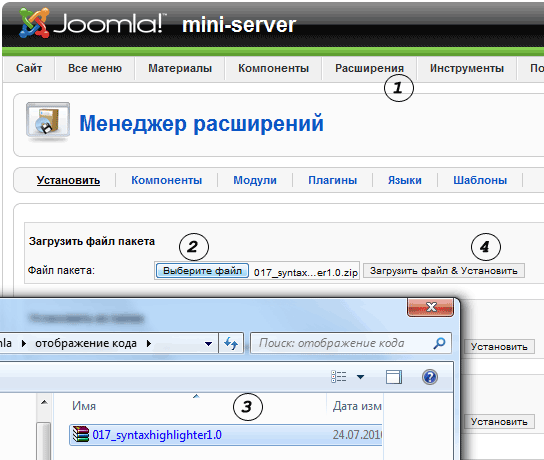This screenshot has height=460, width=544.
Task: Click the upper Установить button
Action: coord(499,347)
